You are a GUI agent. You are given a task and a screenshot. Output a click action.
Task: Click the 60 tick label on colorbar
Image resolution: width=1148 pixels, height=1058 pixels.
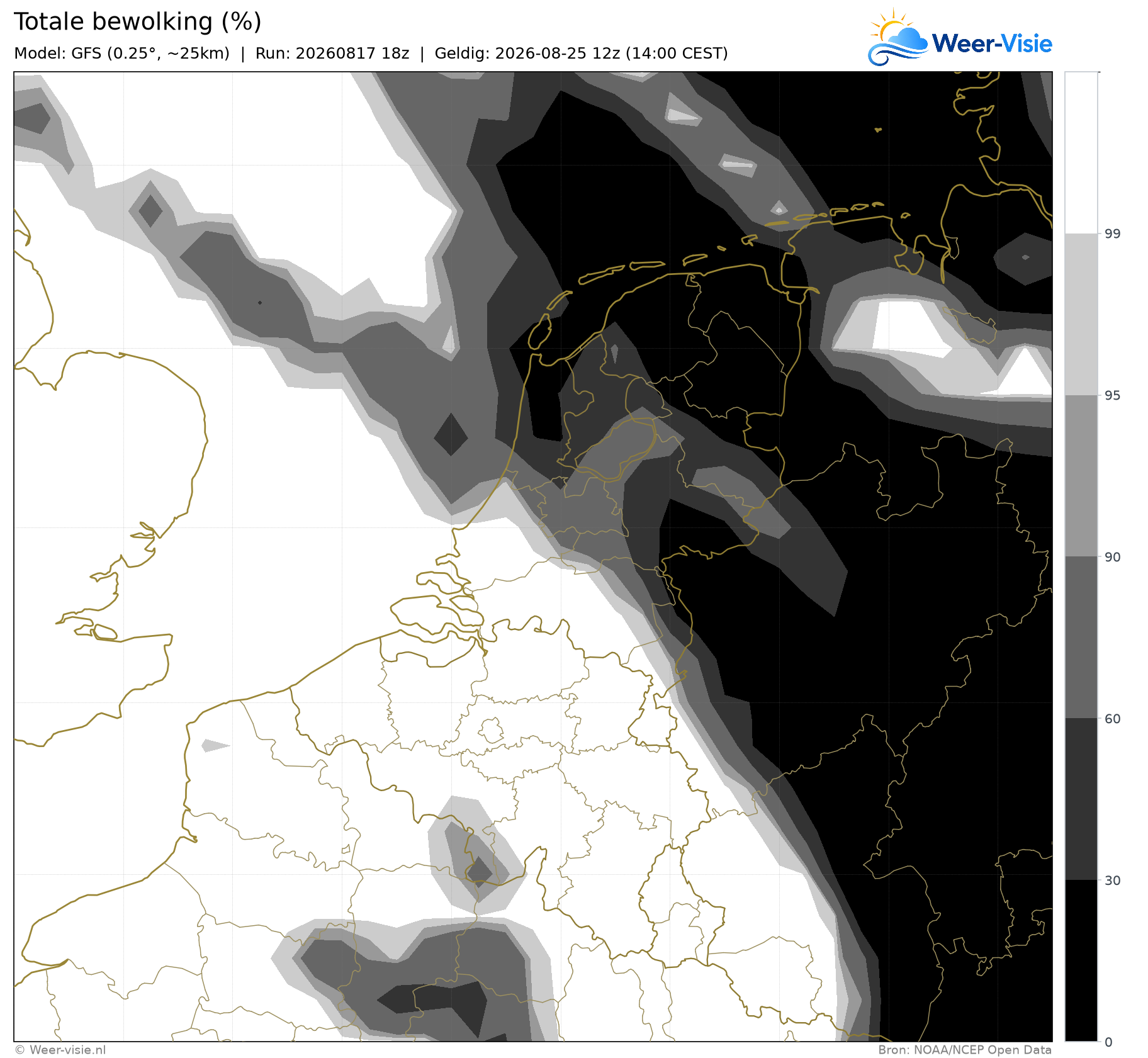[1113, 719]
